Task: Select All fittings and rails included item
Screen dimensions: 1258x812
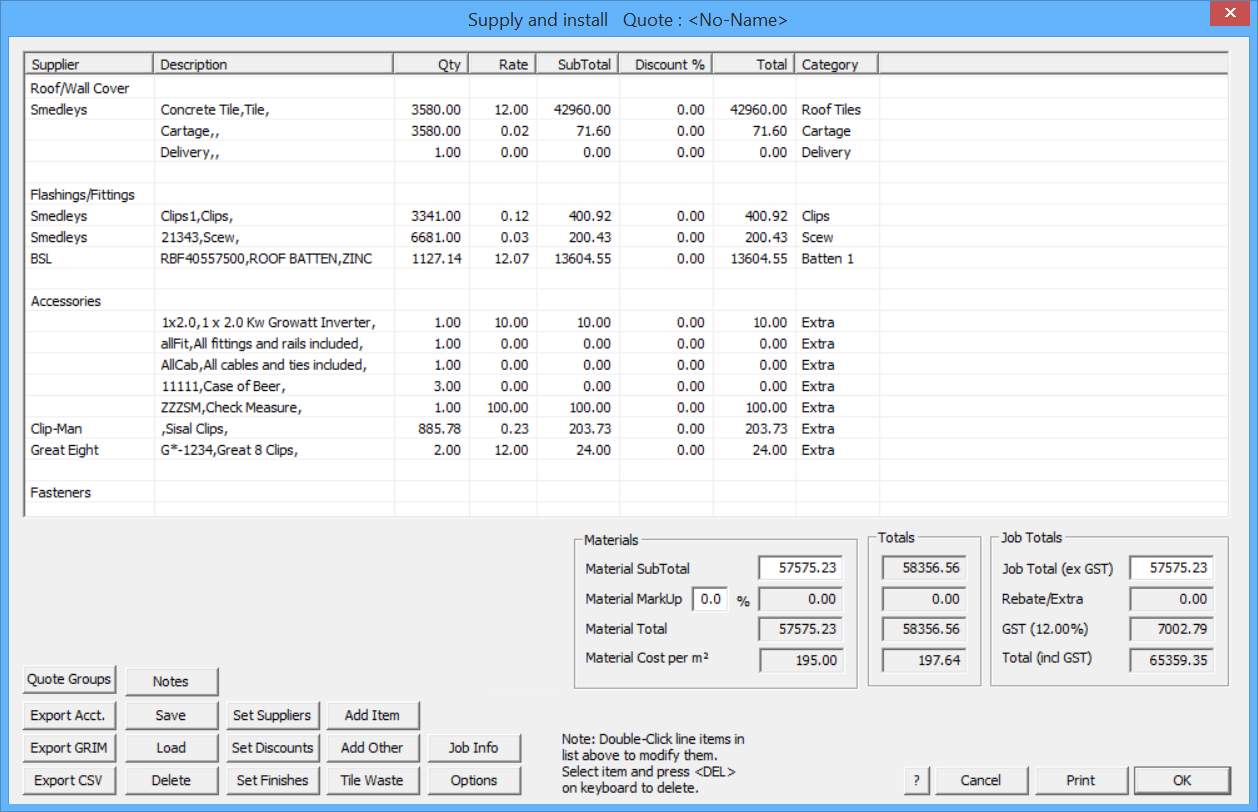Action: point(626,343)
